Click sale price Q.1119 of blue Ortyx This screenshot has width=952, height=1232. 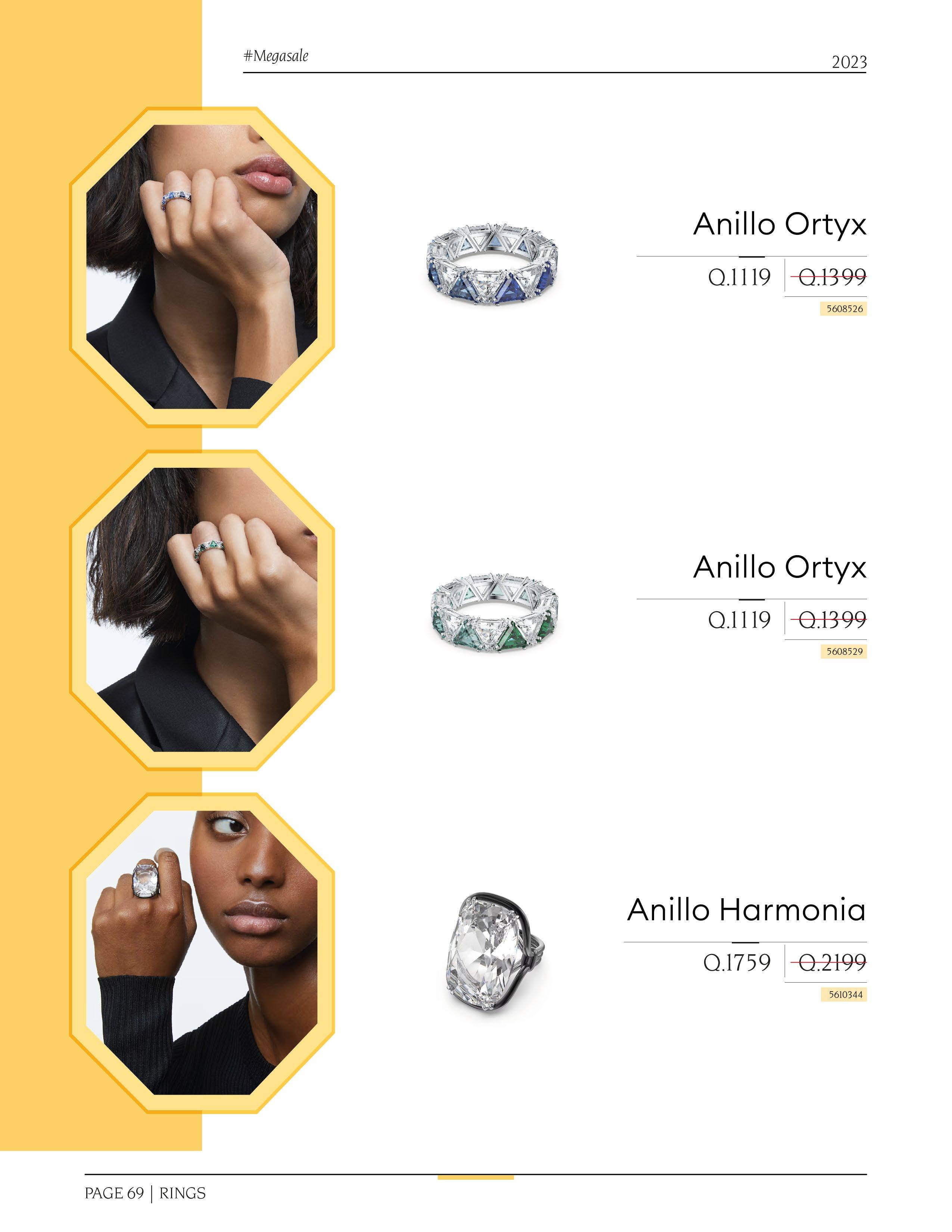[739, 277]
